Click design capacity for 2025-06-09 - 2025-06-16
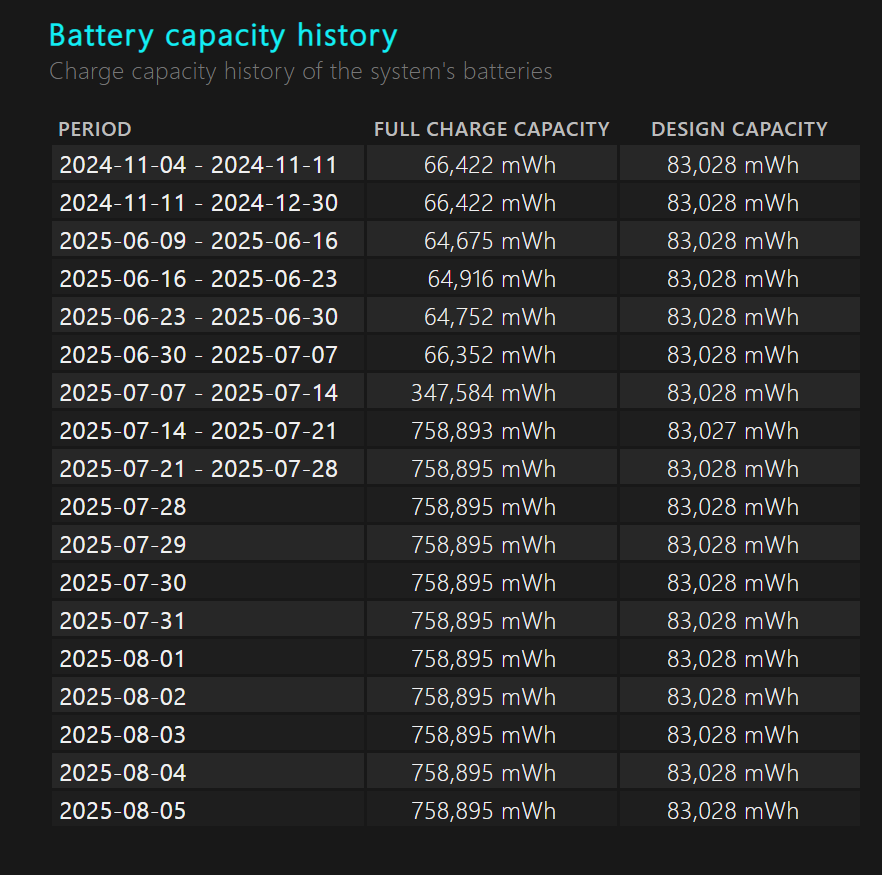Image resolution: width=882 pixels, height=875 pixels. 733,241
